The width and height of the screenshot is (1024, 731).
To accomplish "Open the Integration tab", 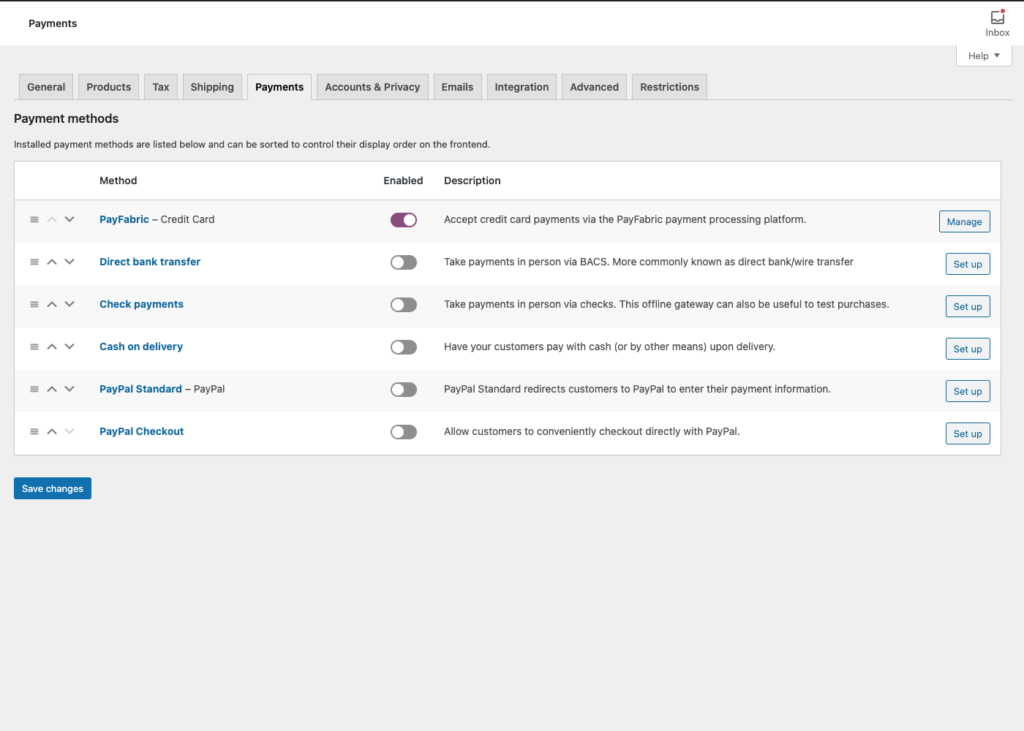I will (x=522, y=87).
